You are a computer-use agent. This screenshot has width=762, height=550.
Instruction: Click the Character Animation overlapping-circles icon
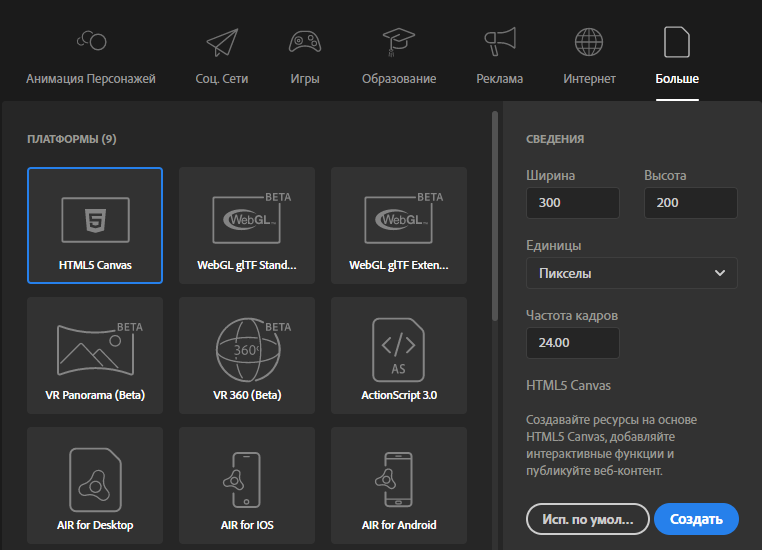[x=91, y=40]
